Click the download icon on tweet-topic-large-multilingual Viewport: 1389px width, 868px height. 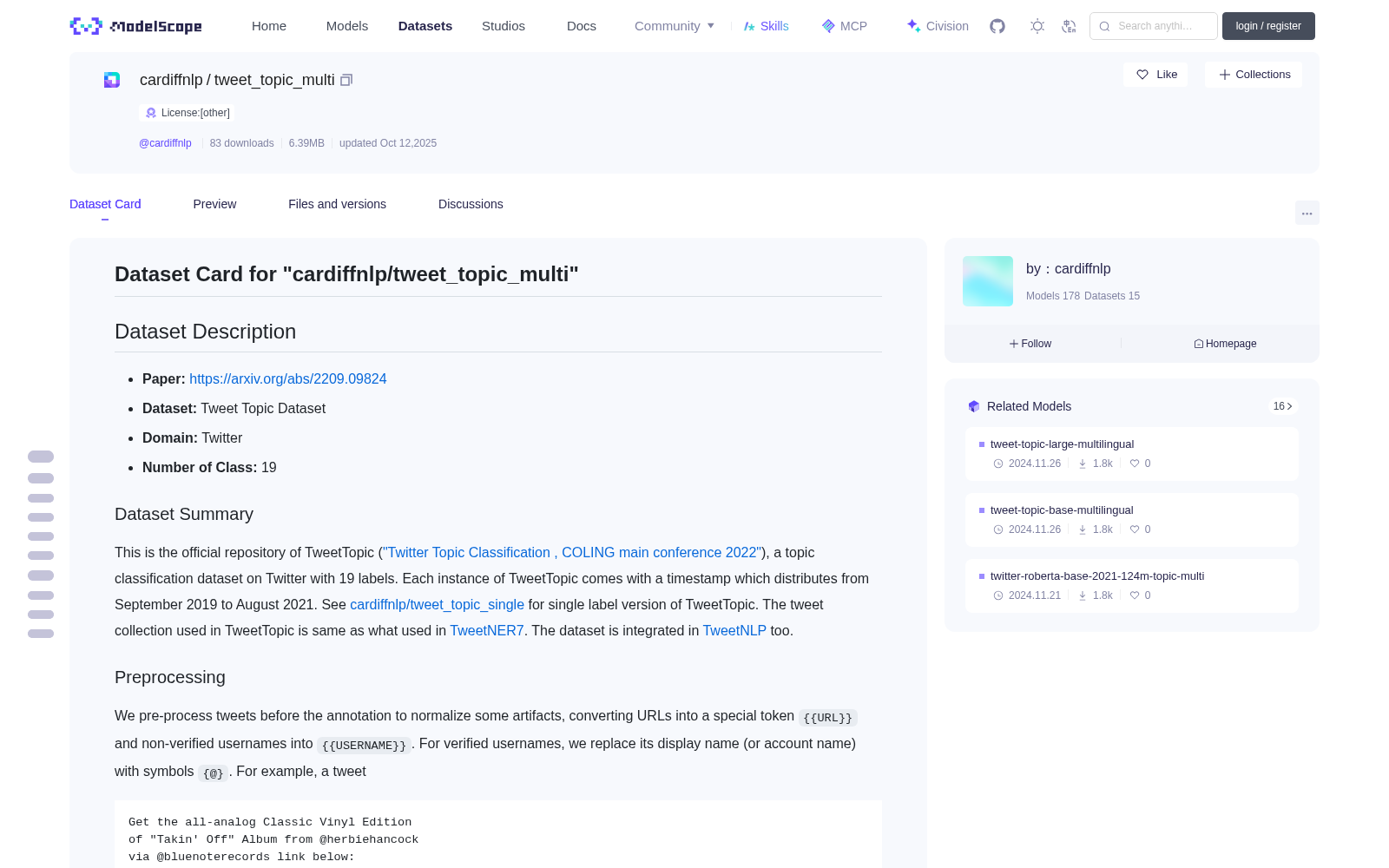1083,464
